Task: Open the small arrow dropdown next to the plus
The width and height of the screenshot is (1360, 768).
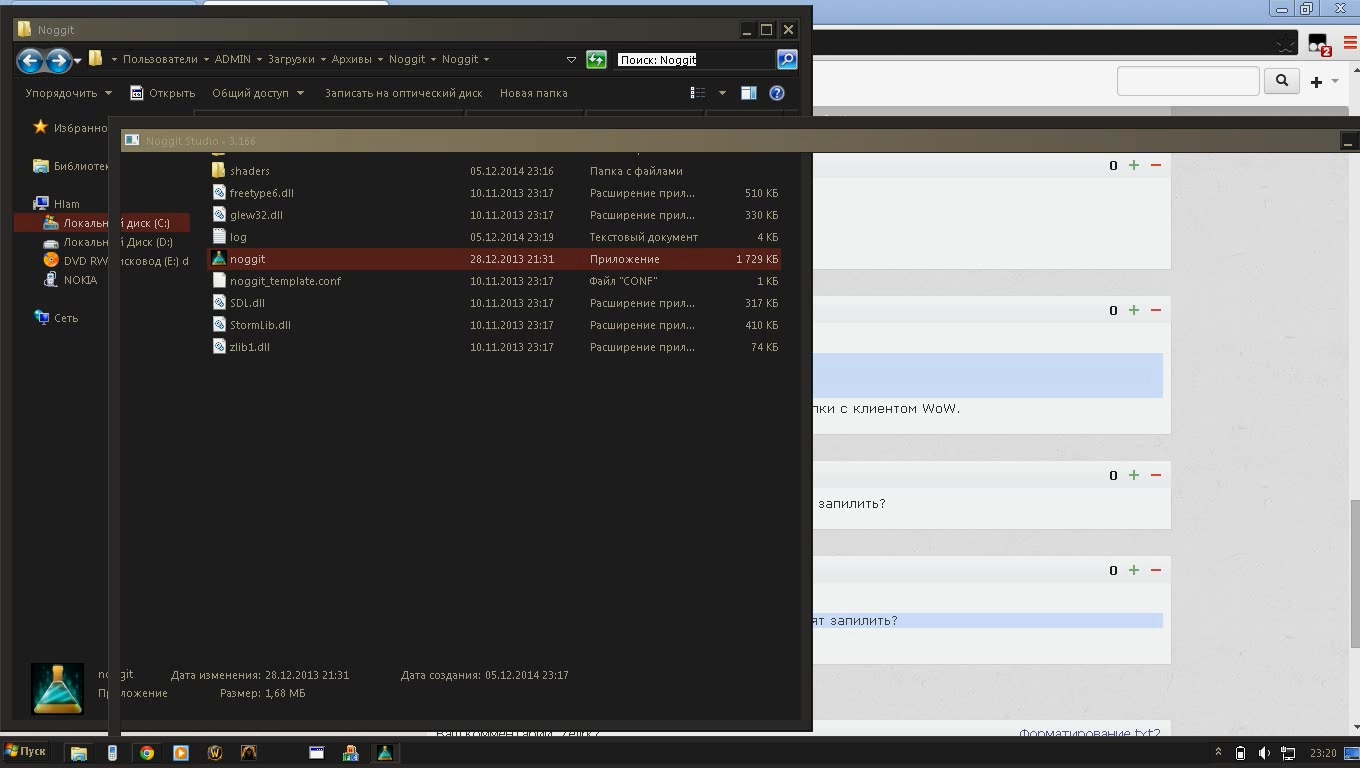Action: click(x=1335, y=81)
